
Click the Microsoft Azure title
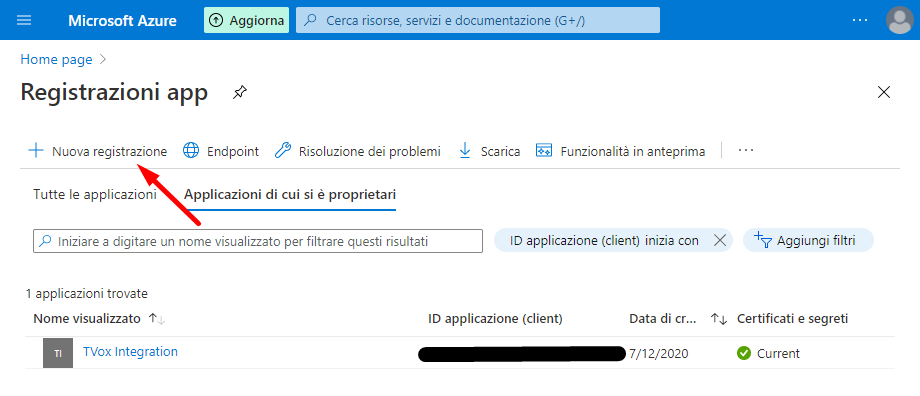[122, 21]
